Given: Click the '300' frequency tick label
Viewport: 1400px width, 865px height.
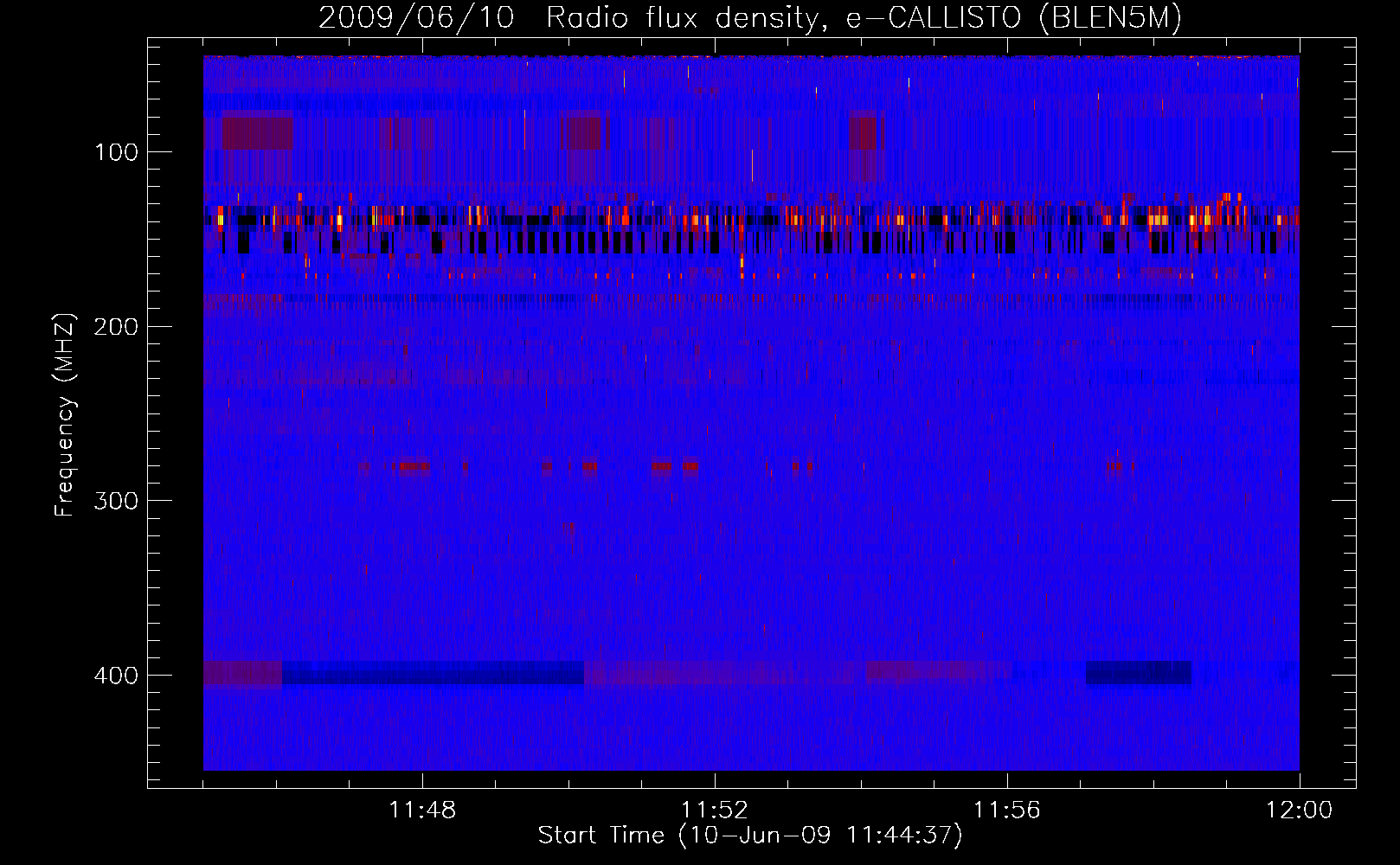Looking at the screenshot, I should [116, 501].
